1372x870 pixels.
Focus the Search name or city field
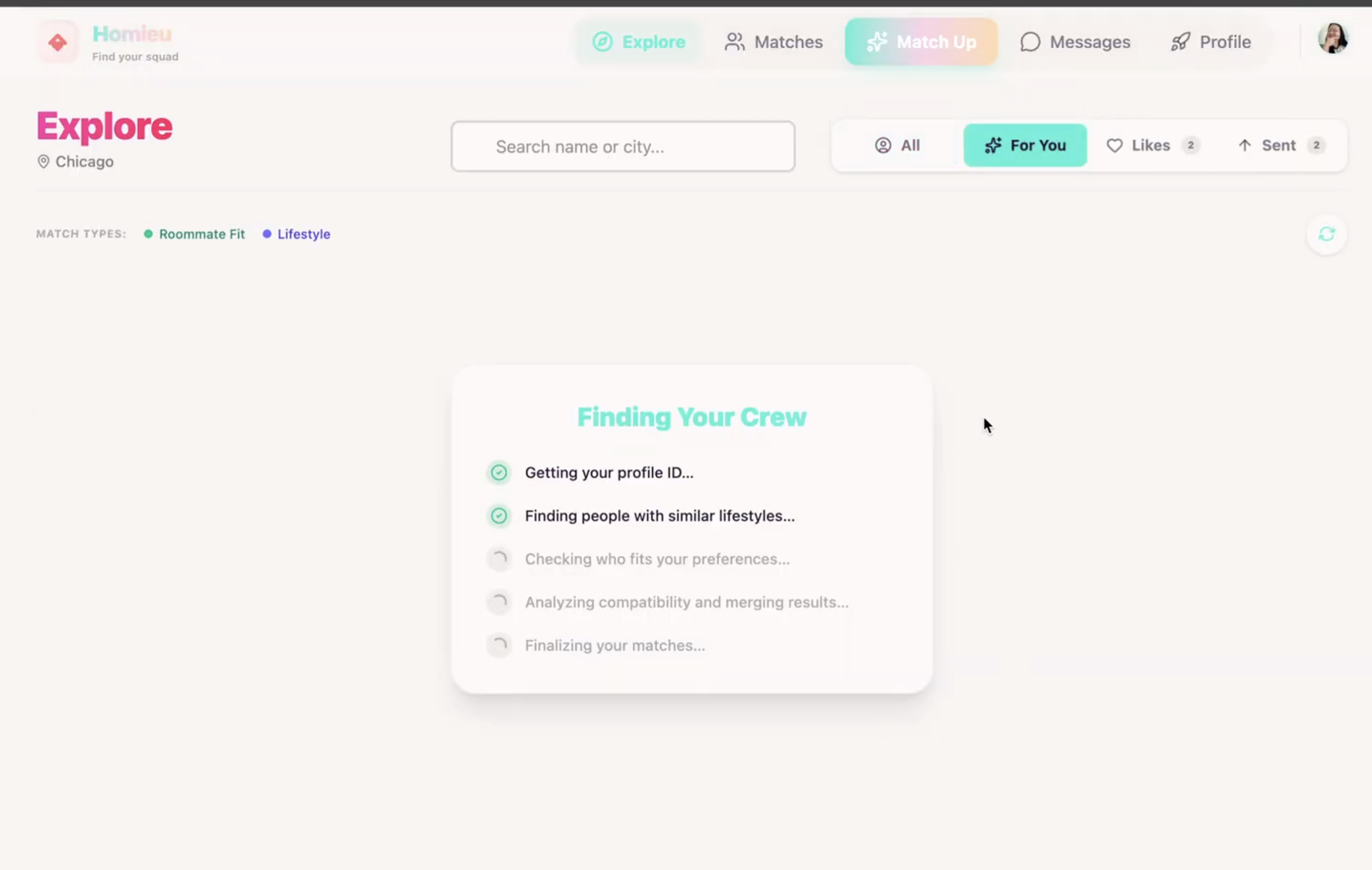click(622, 147)
